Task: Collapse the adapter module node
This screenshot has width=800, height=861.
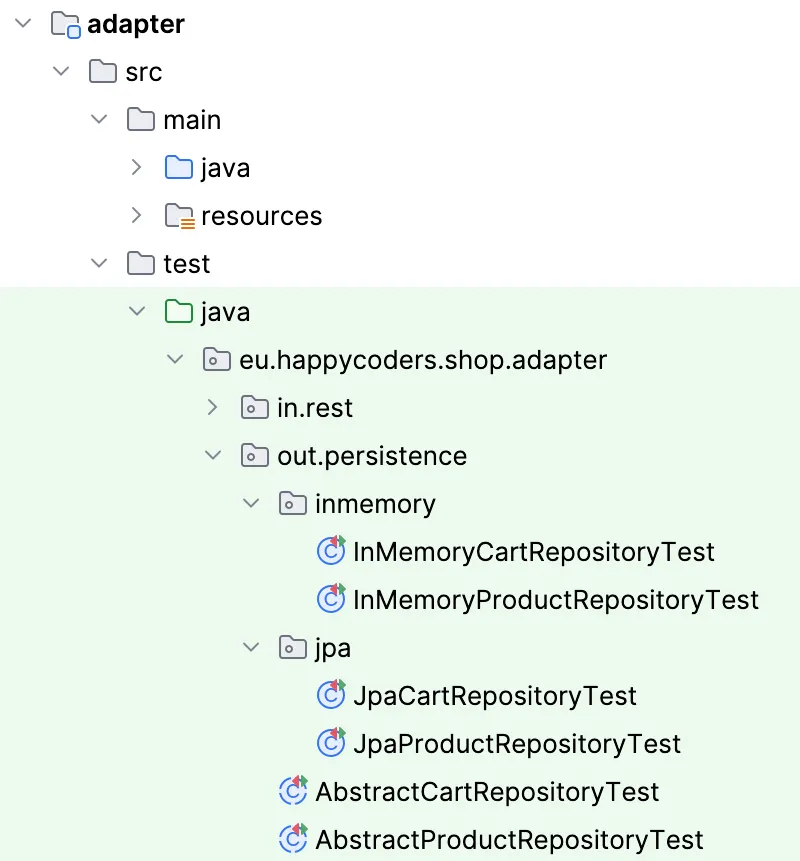Action: (x=23, y=23)
